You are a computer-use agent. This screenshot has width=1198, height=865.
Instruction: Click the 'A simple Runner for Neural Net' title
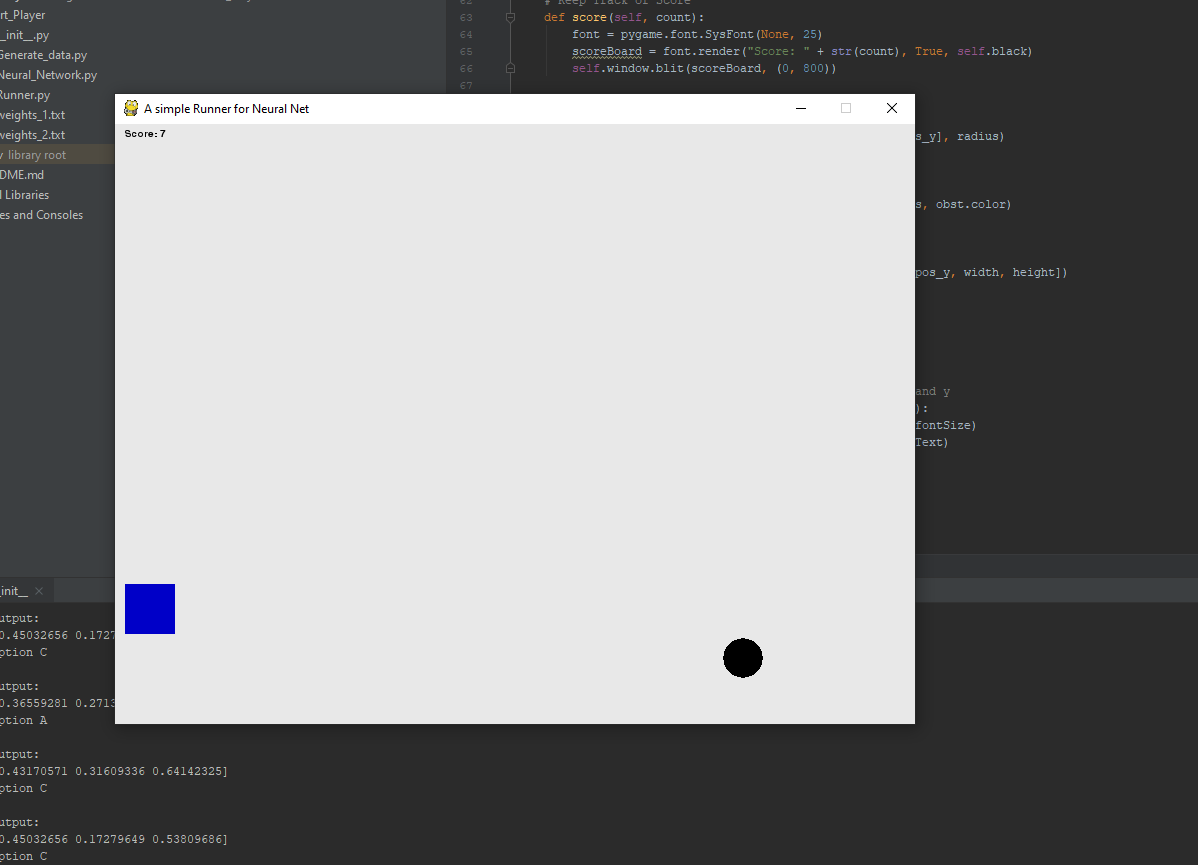click(x=227, y=109)
